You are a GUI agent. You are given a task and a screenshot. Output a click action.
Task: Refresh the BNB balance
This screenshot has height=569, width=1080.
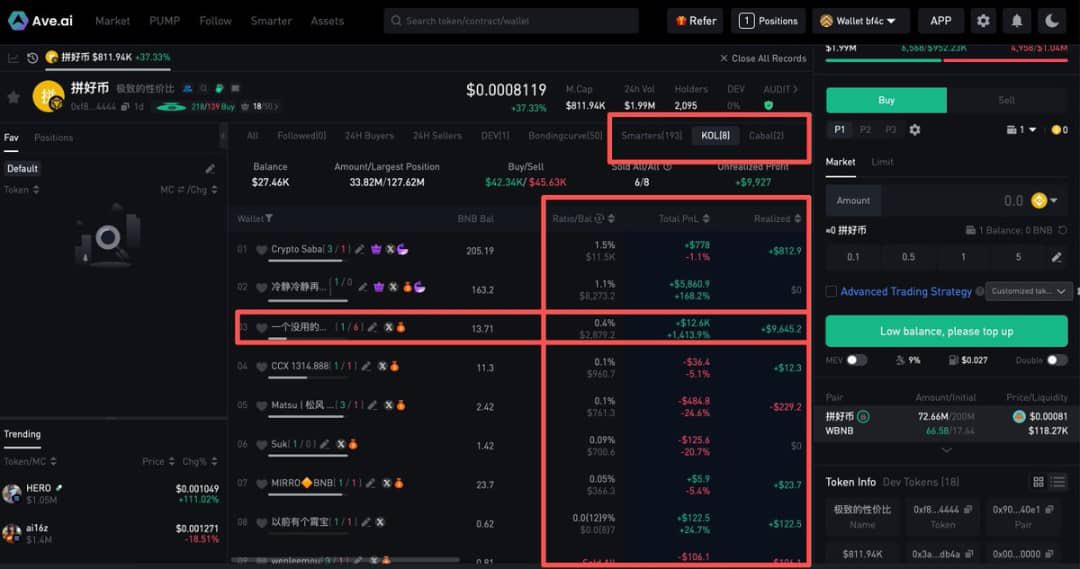coord(1063,230)
